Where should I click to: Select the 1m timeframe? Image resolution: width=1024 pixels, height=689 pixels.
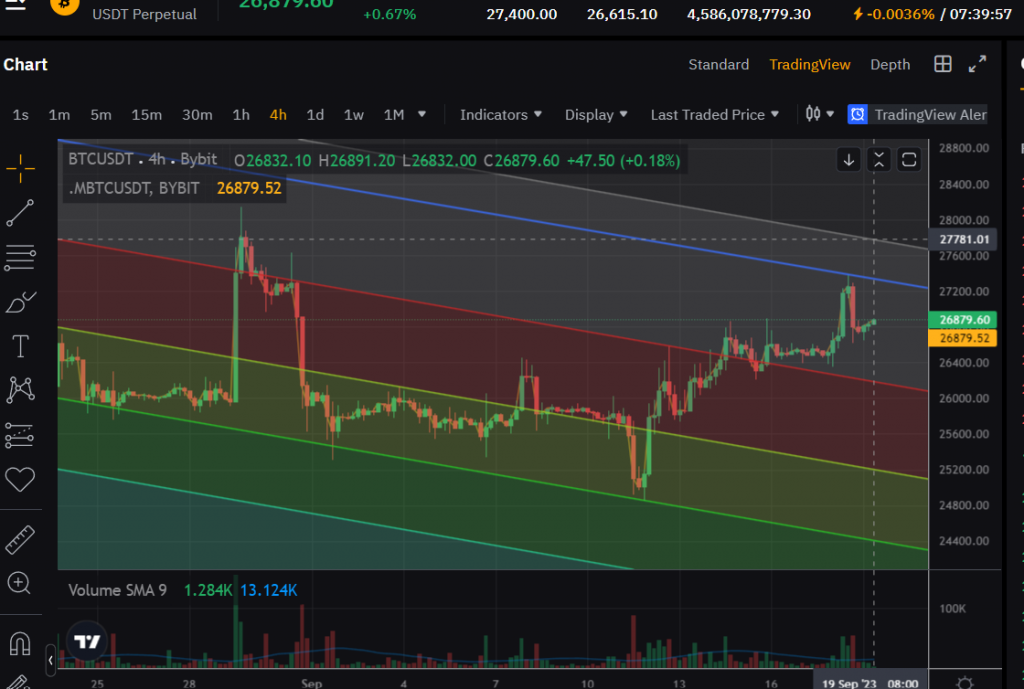pyautogui.click(x=59, y=115)
